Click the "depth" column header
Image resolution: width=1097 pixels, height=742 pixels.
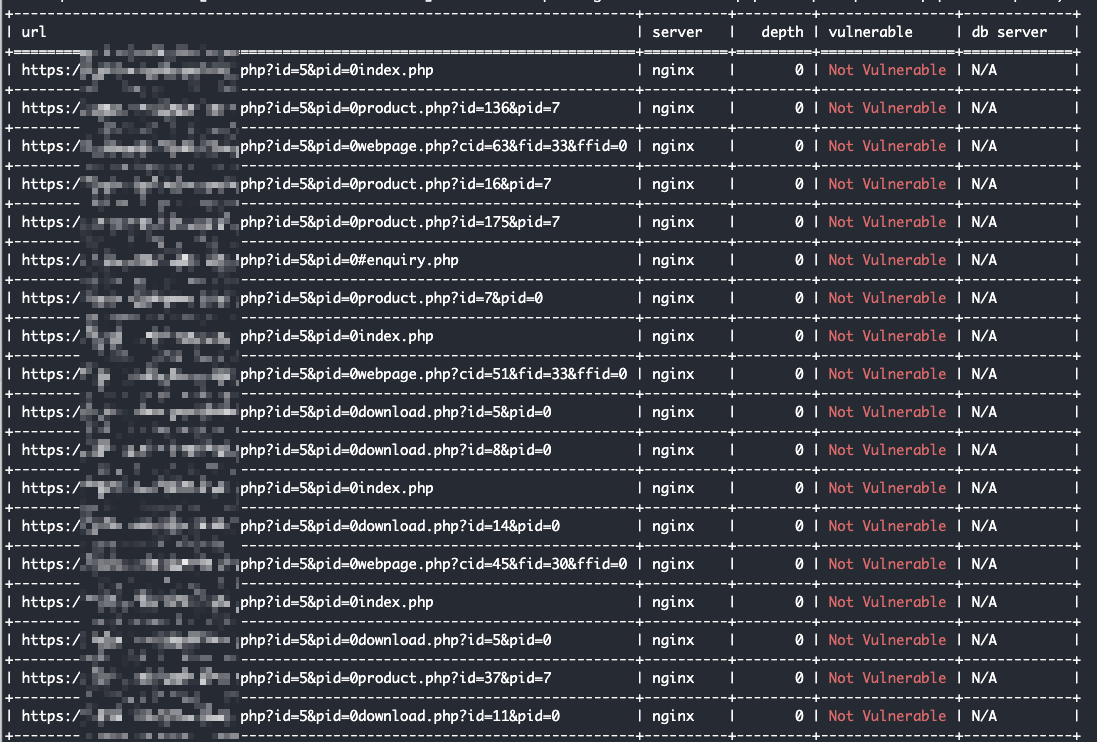[782, 32]
